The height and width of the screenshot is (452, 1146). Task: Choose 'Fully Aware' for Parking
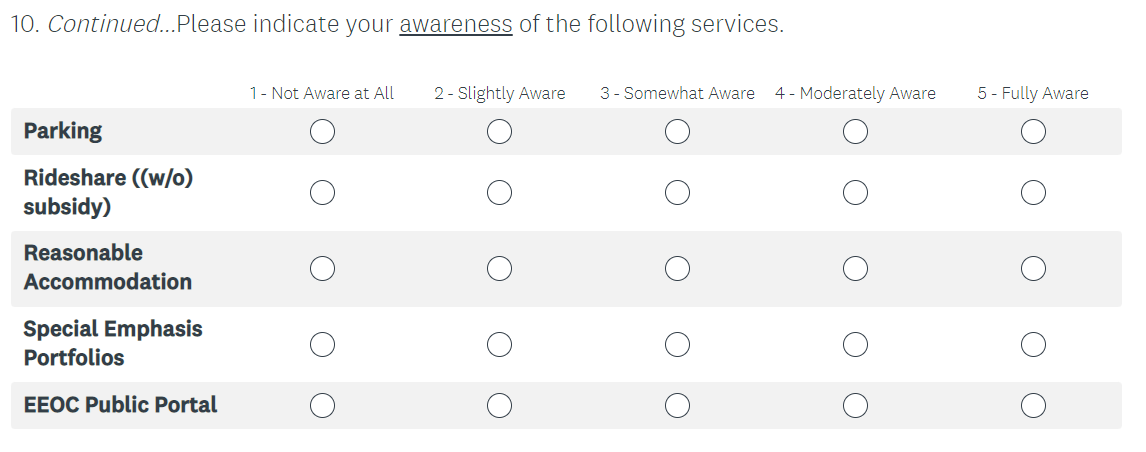(1033, 132)
